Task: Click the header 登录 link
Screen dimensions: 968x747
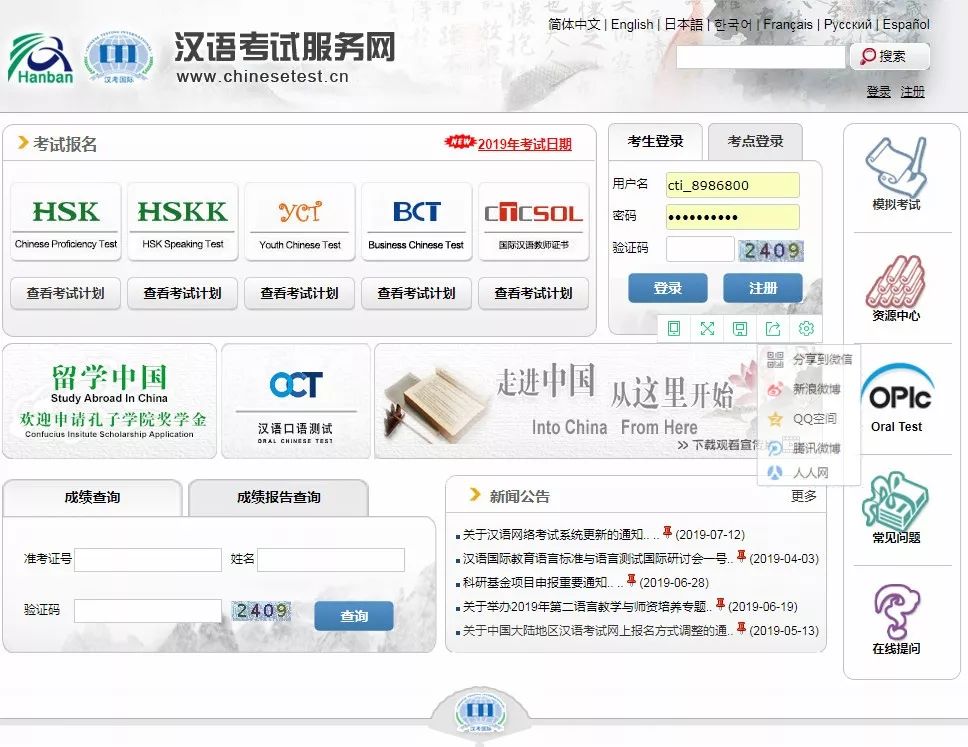Action: [x=878, y=92]
